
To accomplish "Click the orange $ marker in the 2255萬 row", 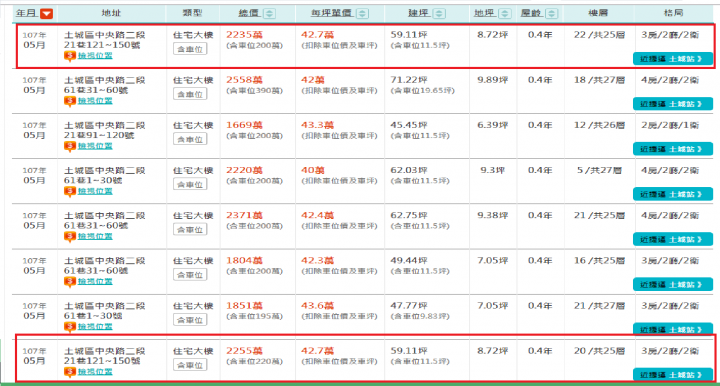I will pyautogui.click(x=70, y=372).
